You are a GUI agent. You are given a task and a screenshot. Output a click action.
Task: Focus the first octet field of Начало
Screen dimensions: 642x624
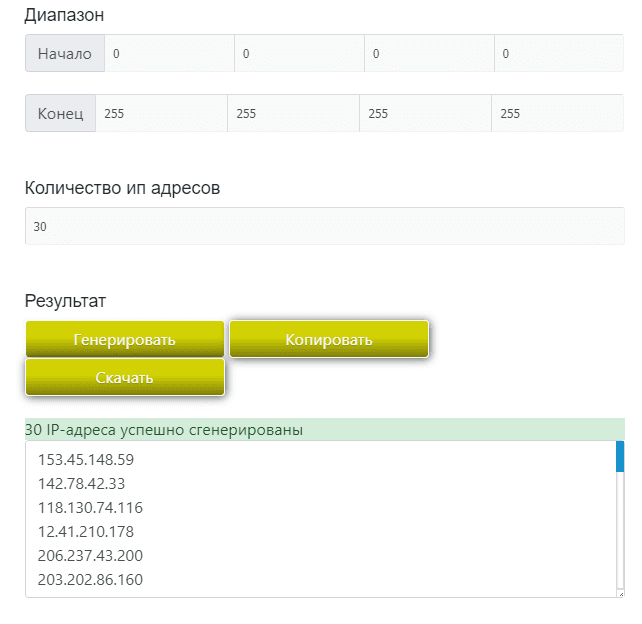169,54
